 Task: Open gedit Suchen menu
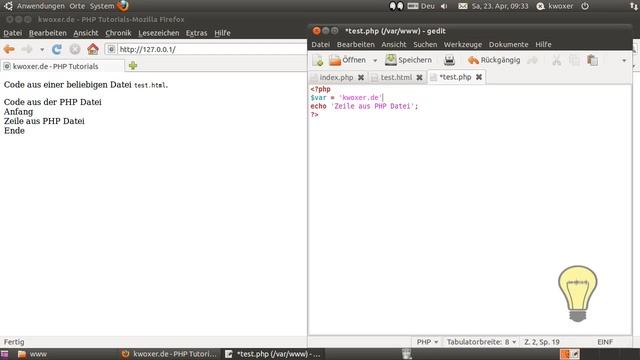tap(425, 44)
